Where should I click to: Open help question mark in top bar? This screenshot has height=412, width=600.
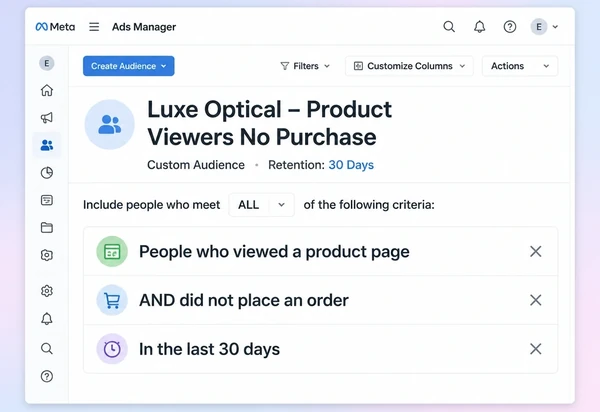tap(510, 27)
